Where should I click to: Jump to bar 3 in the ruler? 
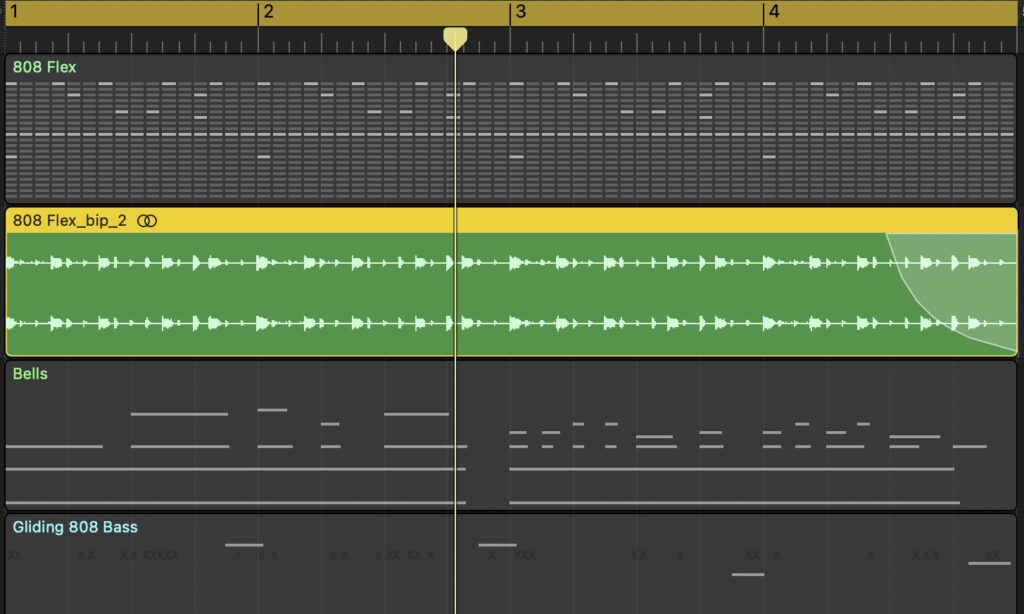click(520, 12)
